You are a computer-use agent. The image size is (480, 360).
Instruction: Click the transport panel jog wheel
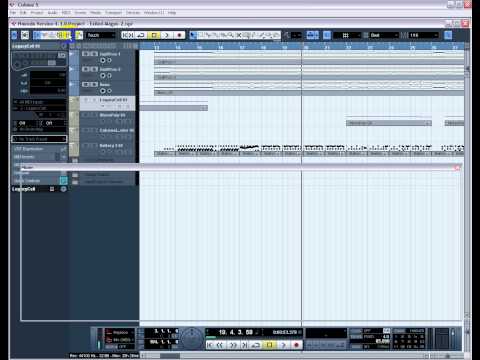192,338
